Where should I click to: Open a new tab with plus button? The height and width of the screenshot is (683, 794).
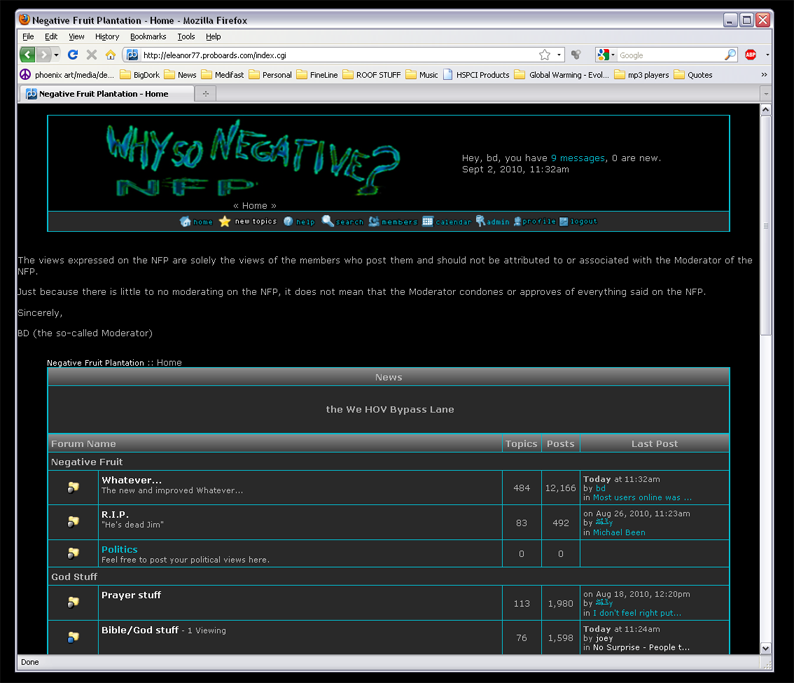coord(206,94)
